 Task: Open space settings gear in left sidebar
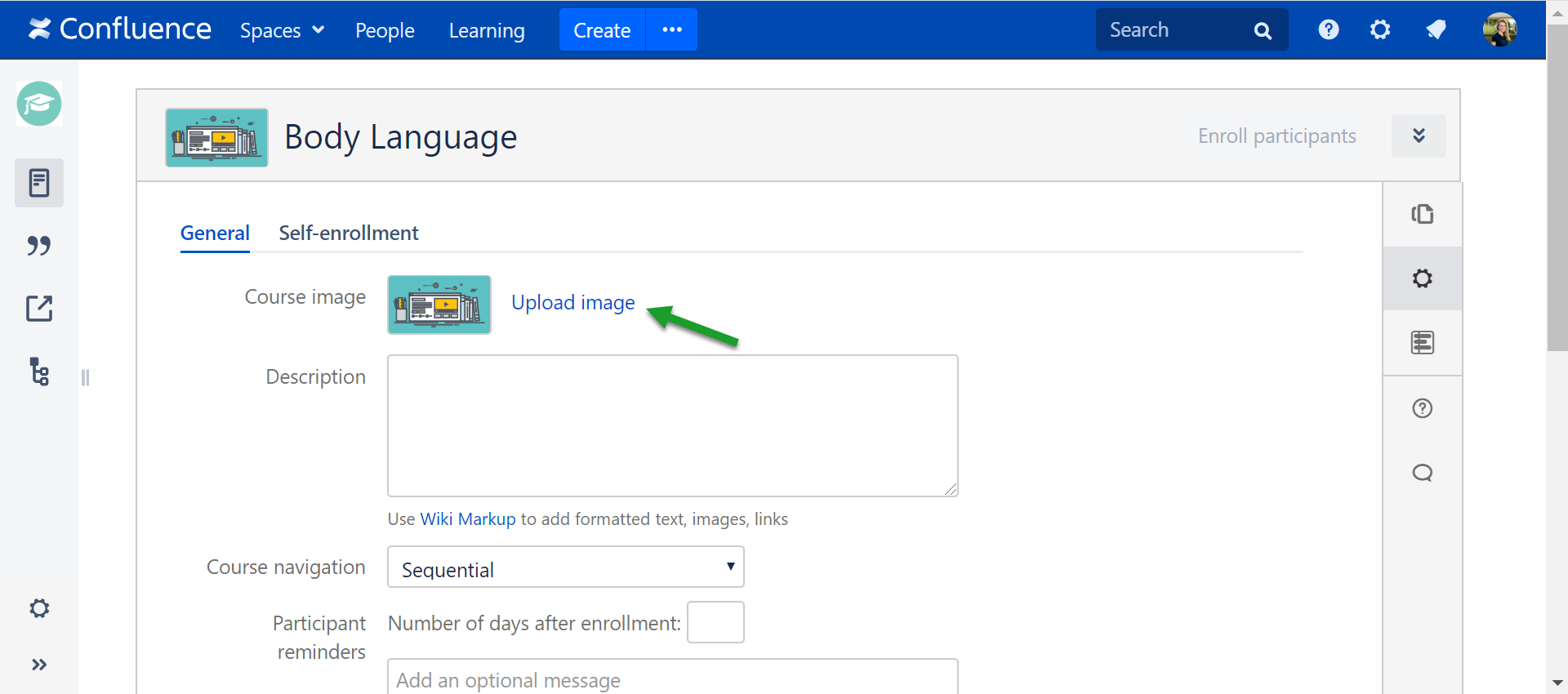coord(39,608)
